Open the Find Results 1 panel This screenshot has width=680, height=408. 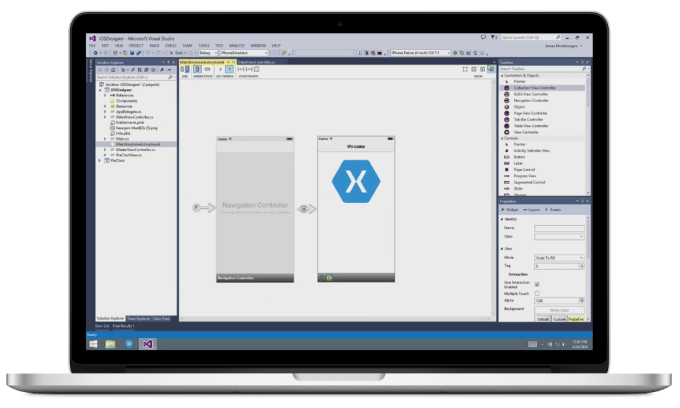[124, 326]
